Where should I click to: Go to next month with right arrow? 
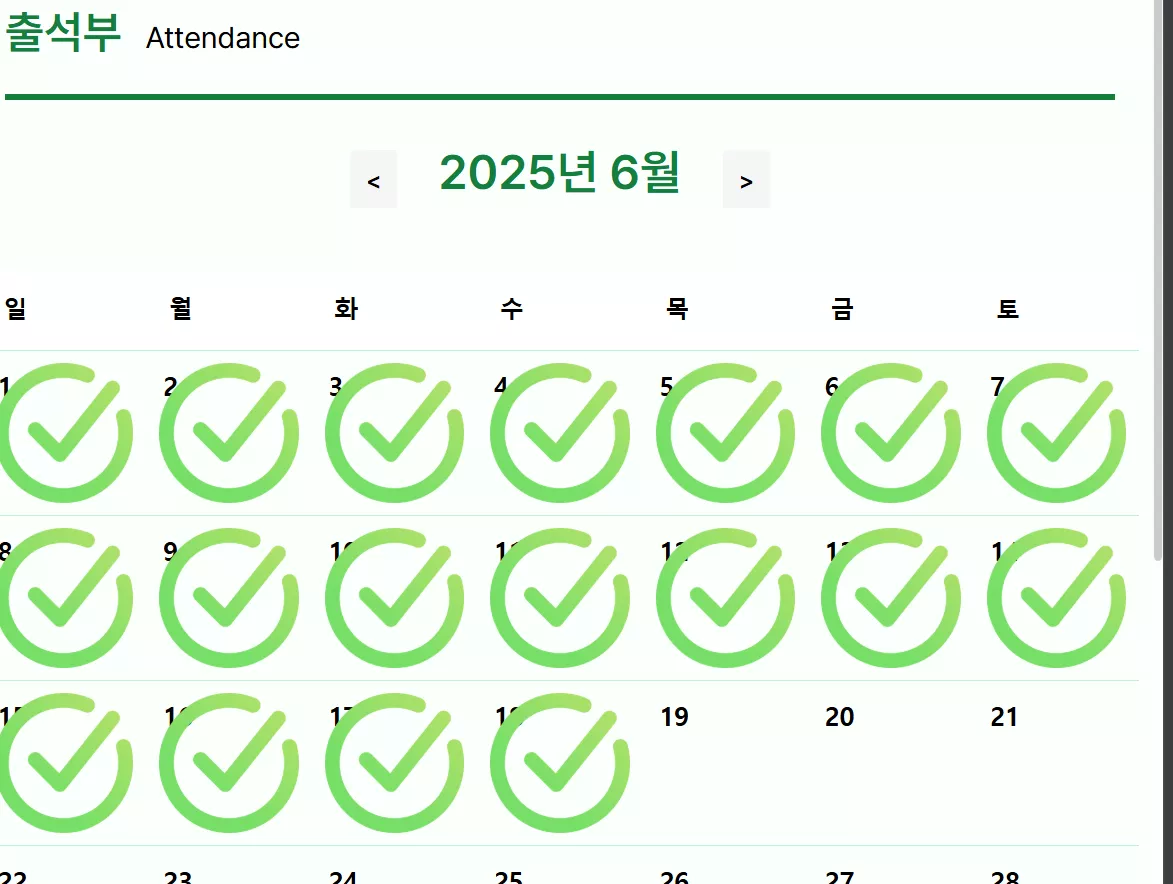tap(746, 180)
